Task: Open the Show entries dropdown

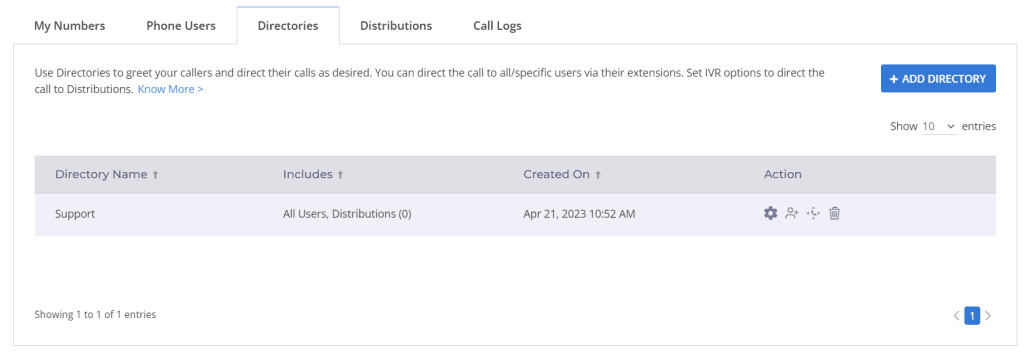Action: pos(939,126)
